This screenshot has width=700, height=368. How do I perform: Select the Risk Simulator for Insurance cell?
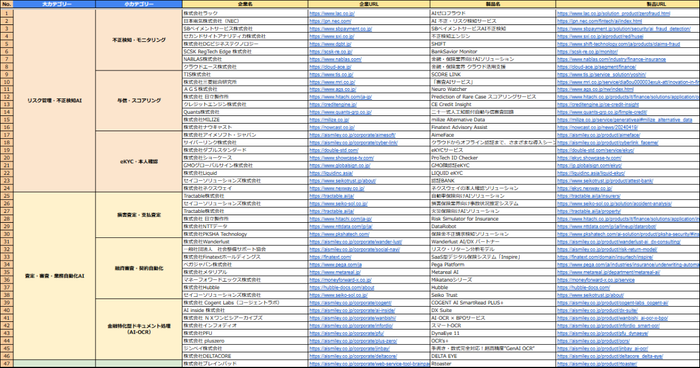coord(493,219)
